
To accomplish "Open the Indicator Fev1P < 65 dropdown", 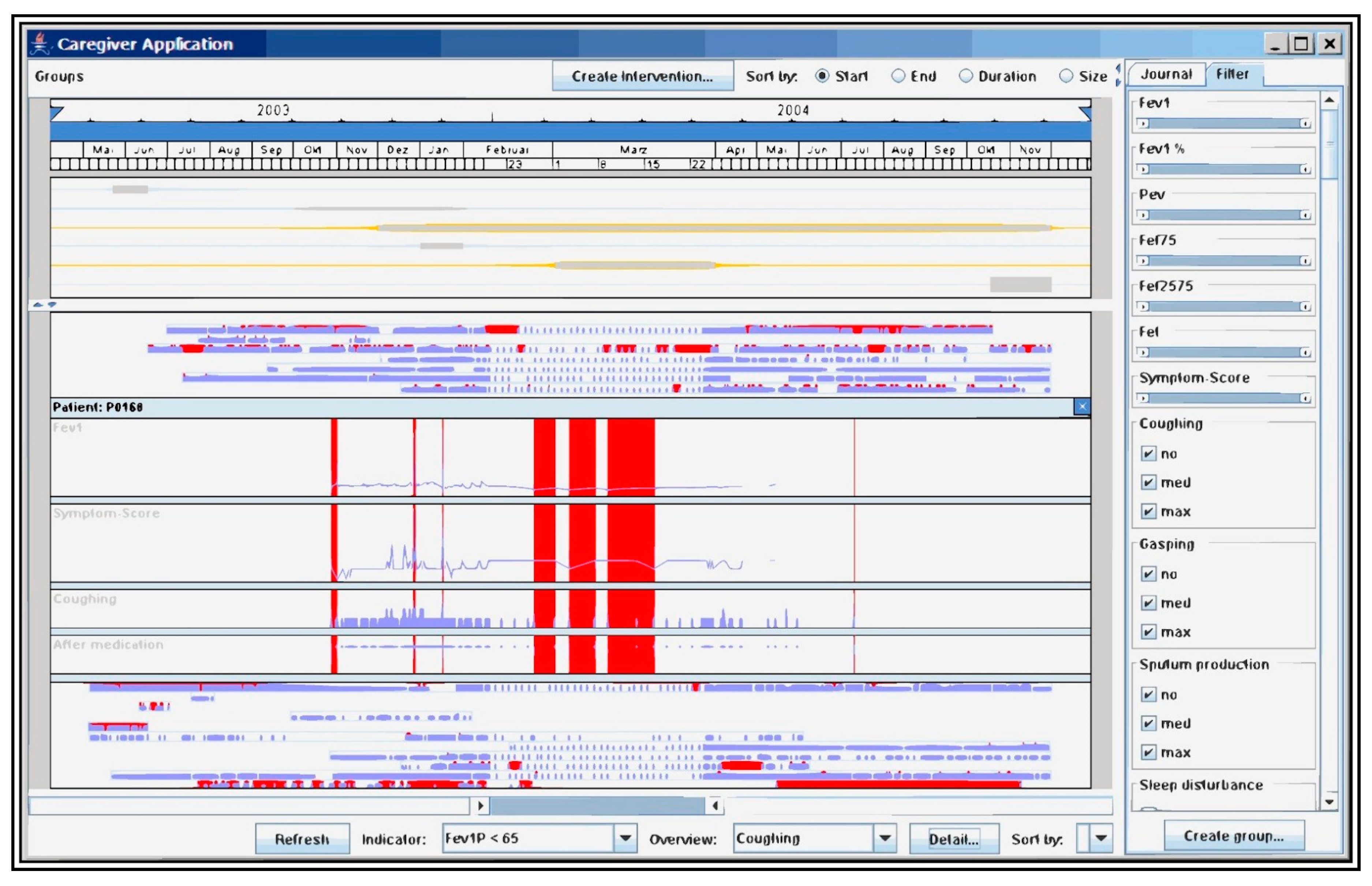I will pos(625,838).
